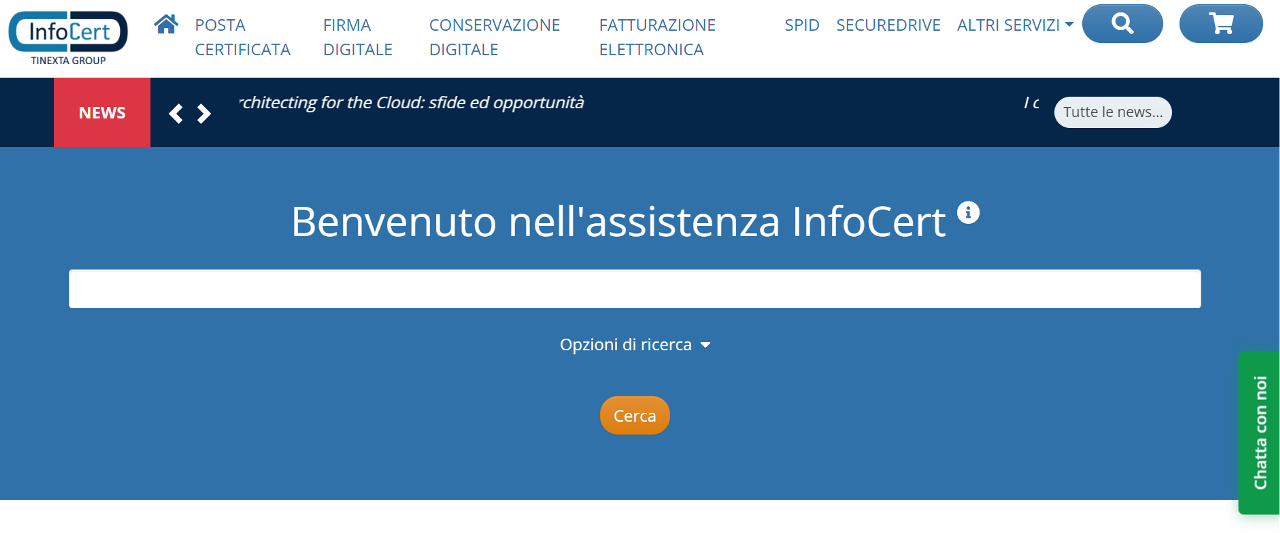Open the shopping cart

1221,24
